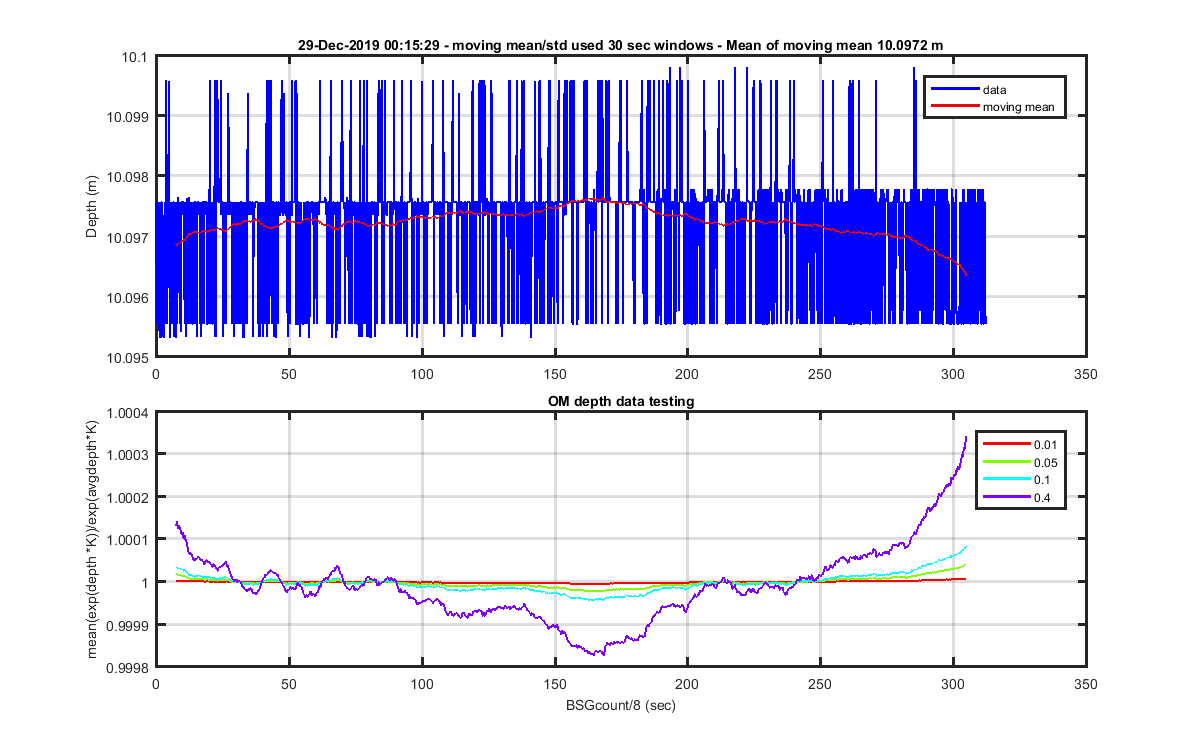
Task: Click the '50' x-axis tick under bottom plot
Action: pyautogui.click(x=288, y=684)
